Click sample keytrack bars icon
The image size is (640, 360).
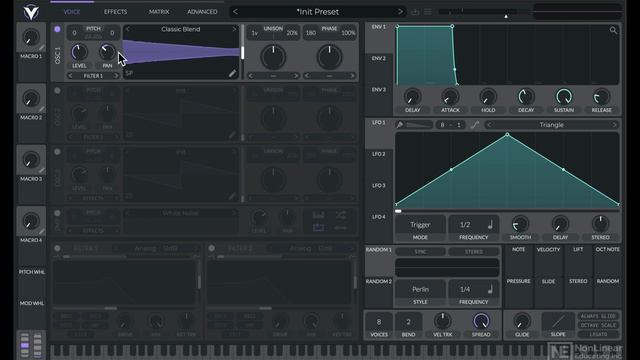click(x=318, y=215)
